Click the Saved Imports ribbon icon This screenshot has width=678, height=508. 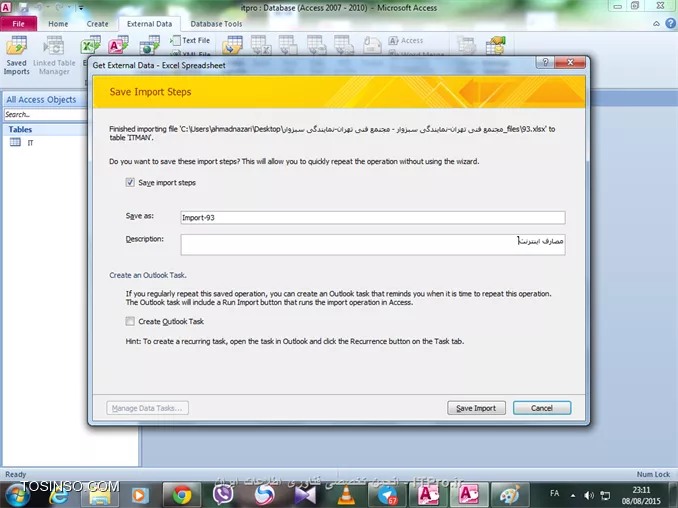(17, 54)
